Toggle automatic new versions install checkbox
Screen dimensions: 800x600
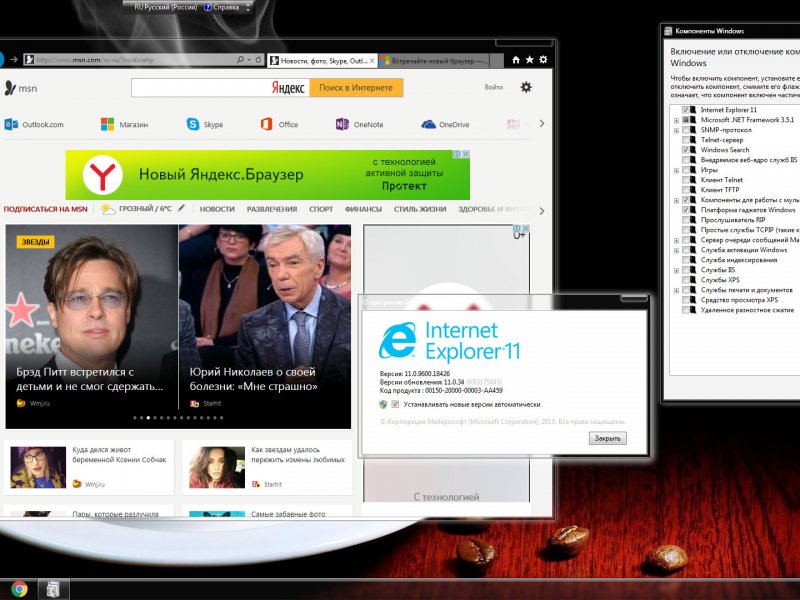tap(395, 404)
